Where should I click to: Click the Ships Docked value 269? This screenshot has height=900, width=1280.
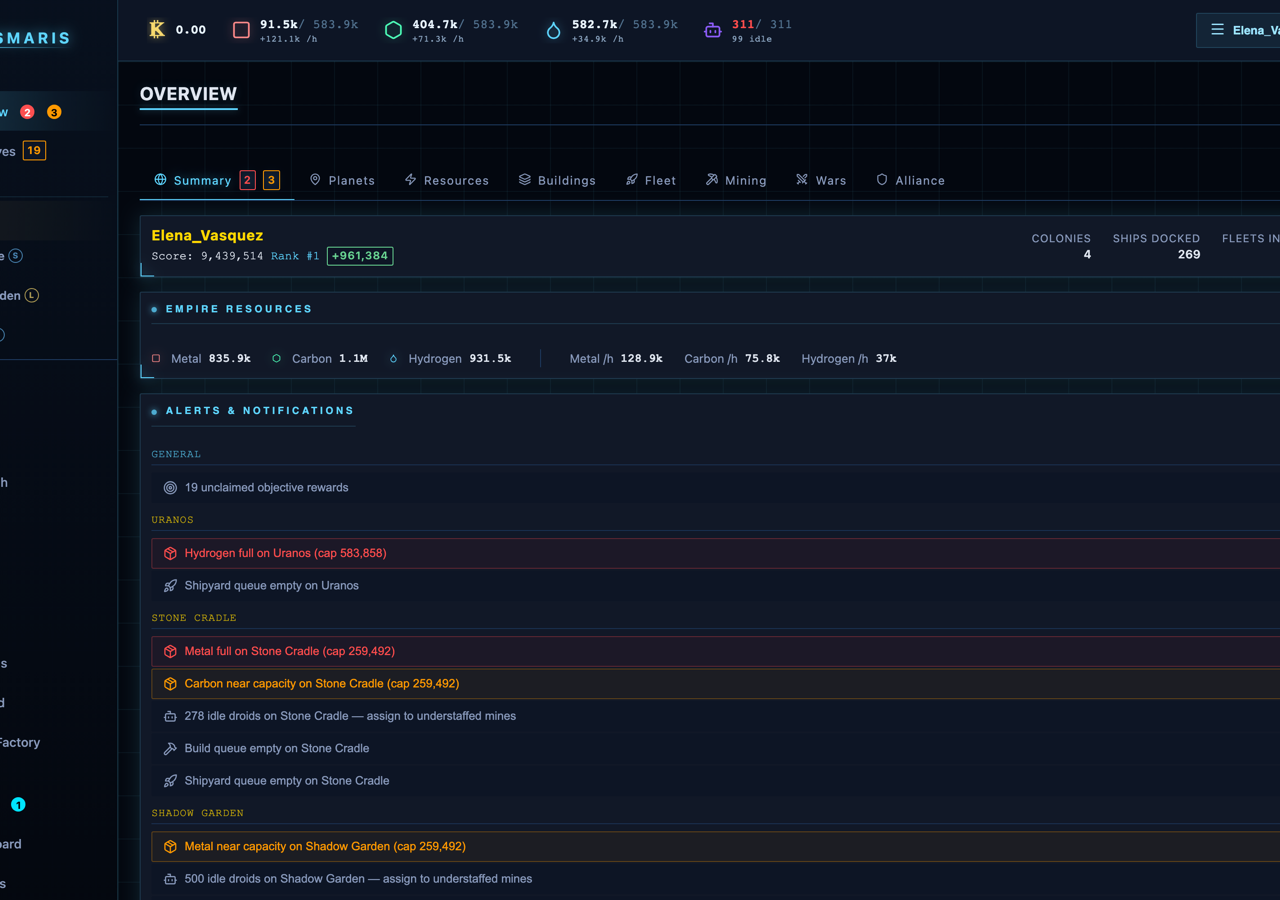pyautogui.click(x=1189, y=255)
